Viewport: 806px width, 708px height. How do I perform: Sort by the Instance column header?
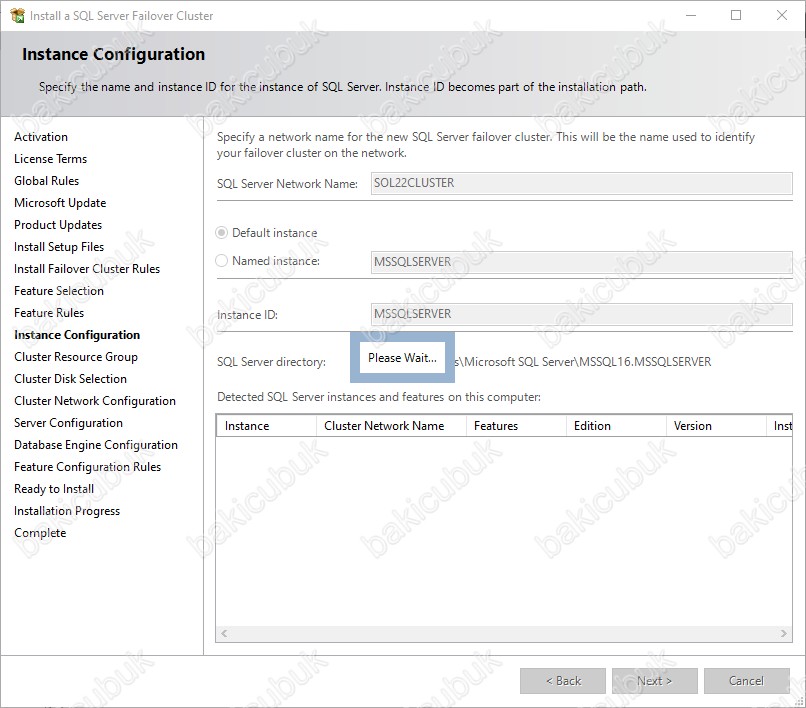(x=266, y=426)
